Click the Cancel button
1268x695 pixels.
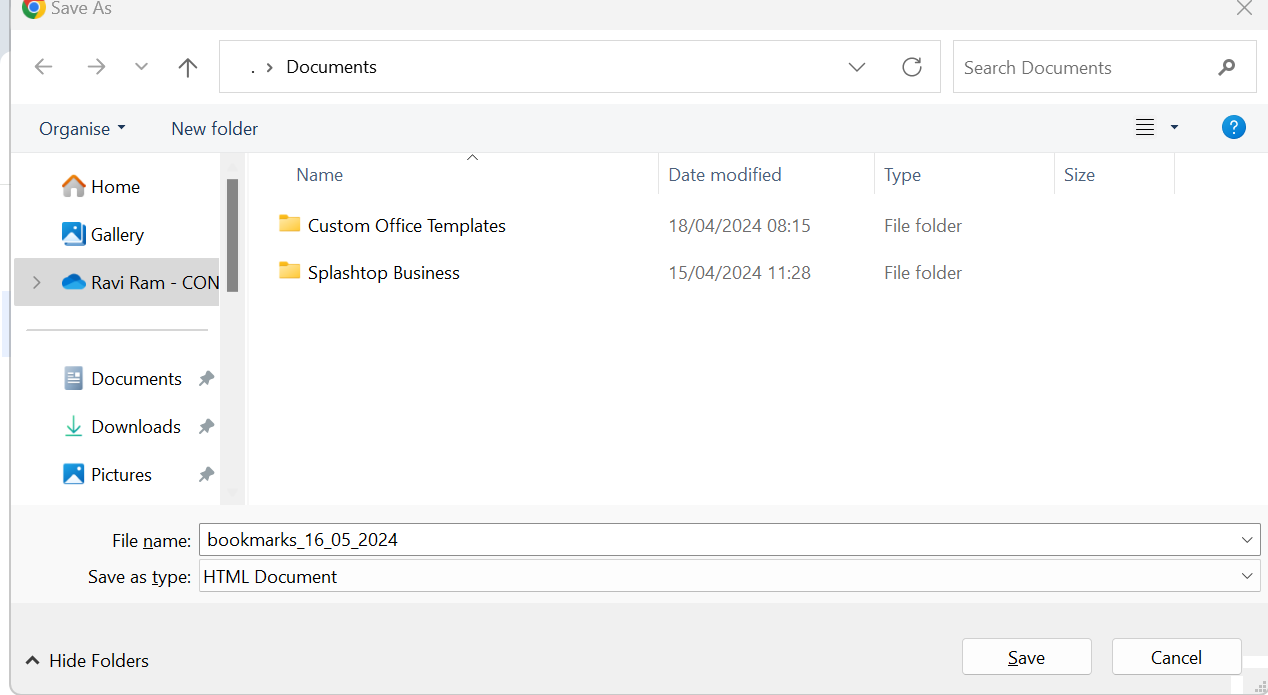(1176, 658)
